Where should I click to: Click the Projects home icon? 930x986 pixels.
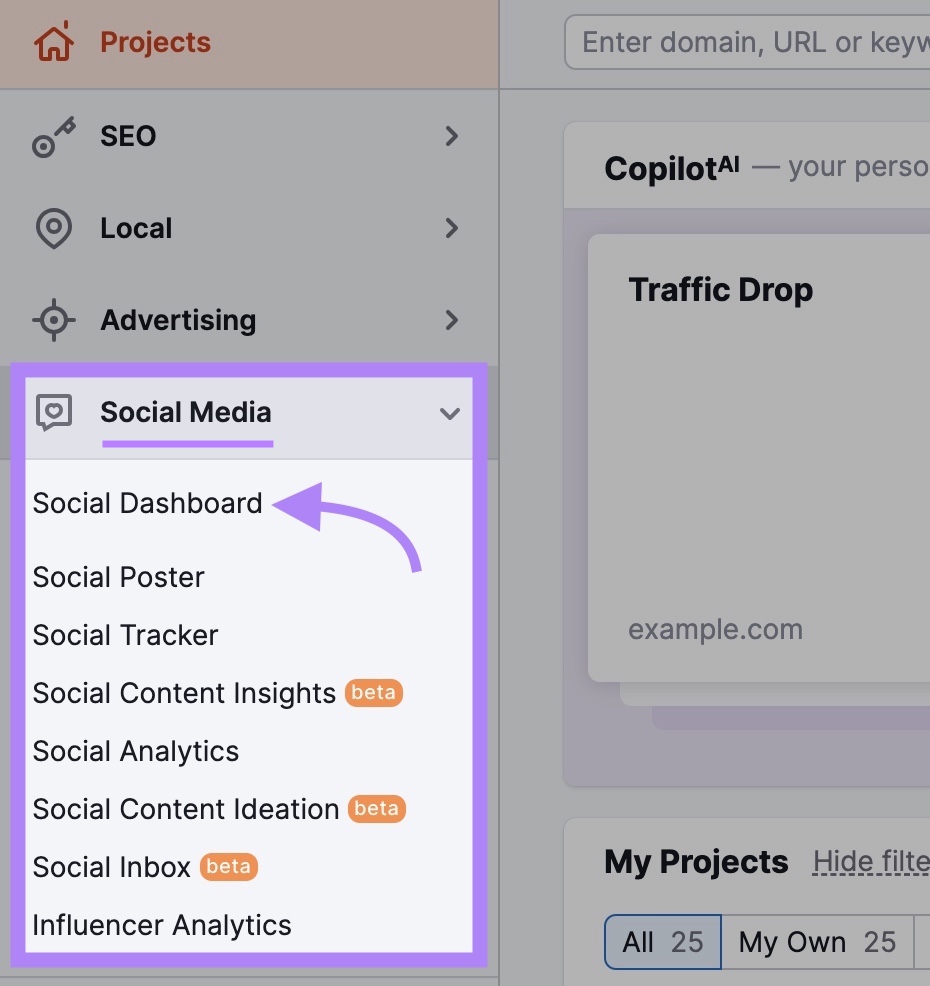point(53,41)
